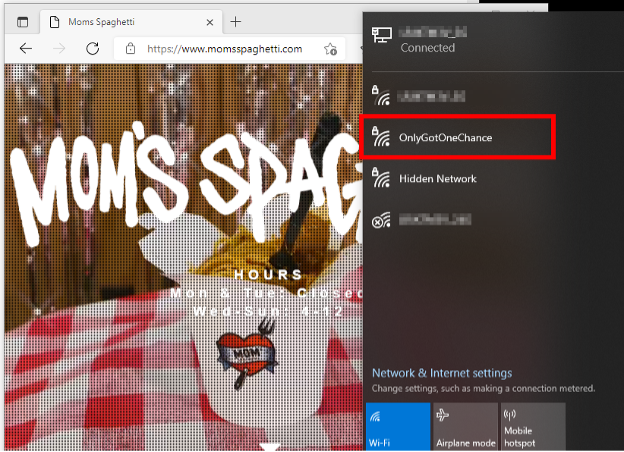Open the tab actions menu icon
624x452 pixels.
pyautogui.click(x=23, y=21)
